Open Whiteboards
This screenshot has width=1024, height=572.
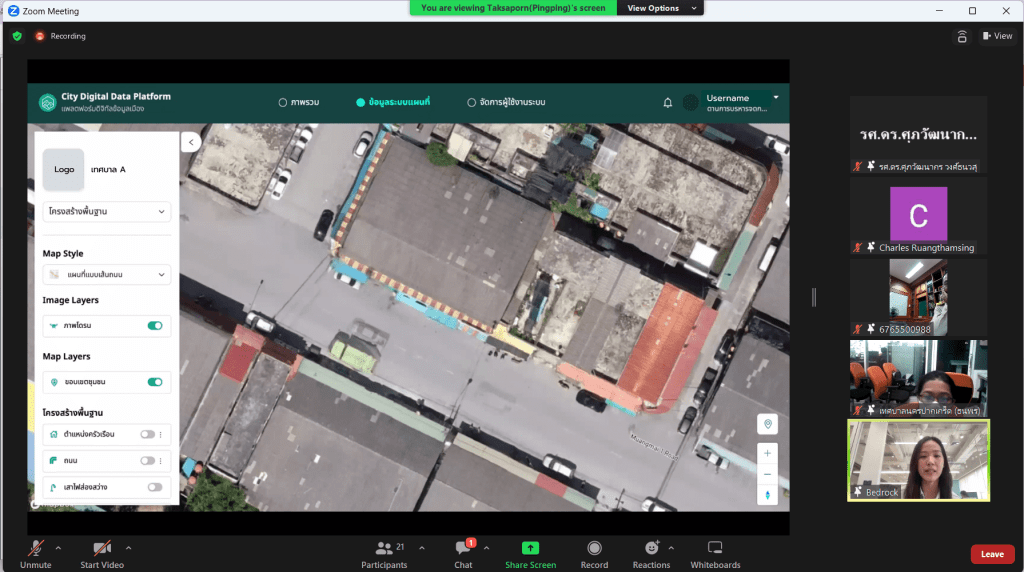[x=715, y=554]
